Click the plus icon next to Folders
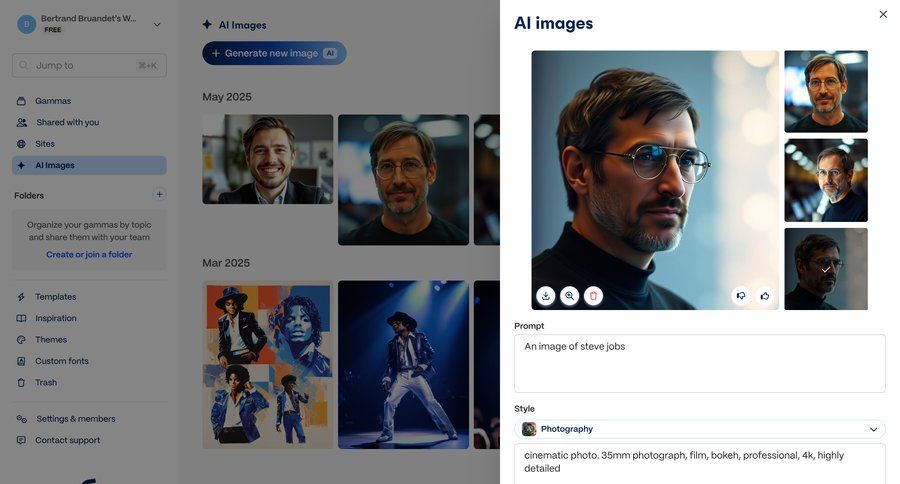Viewport: 900px width, 484px height. pyautogui.click(x=159, y=195)
